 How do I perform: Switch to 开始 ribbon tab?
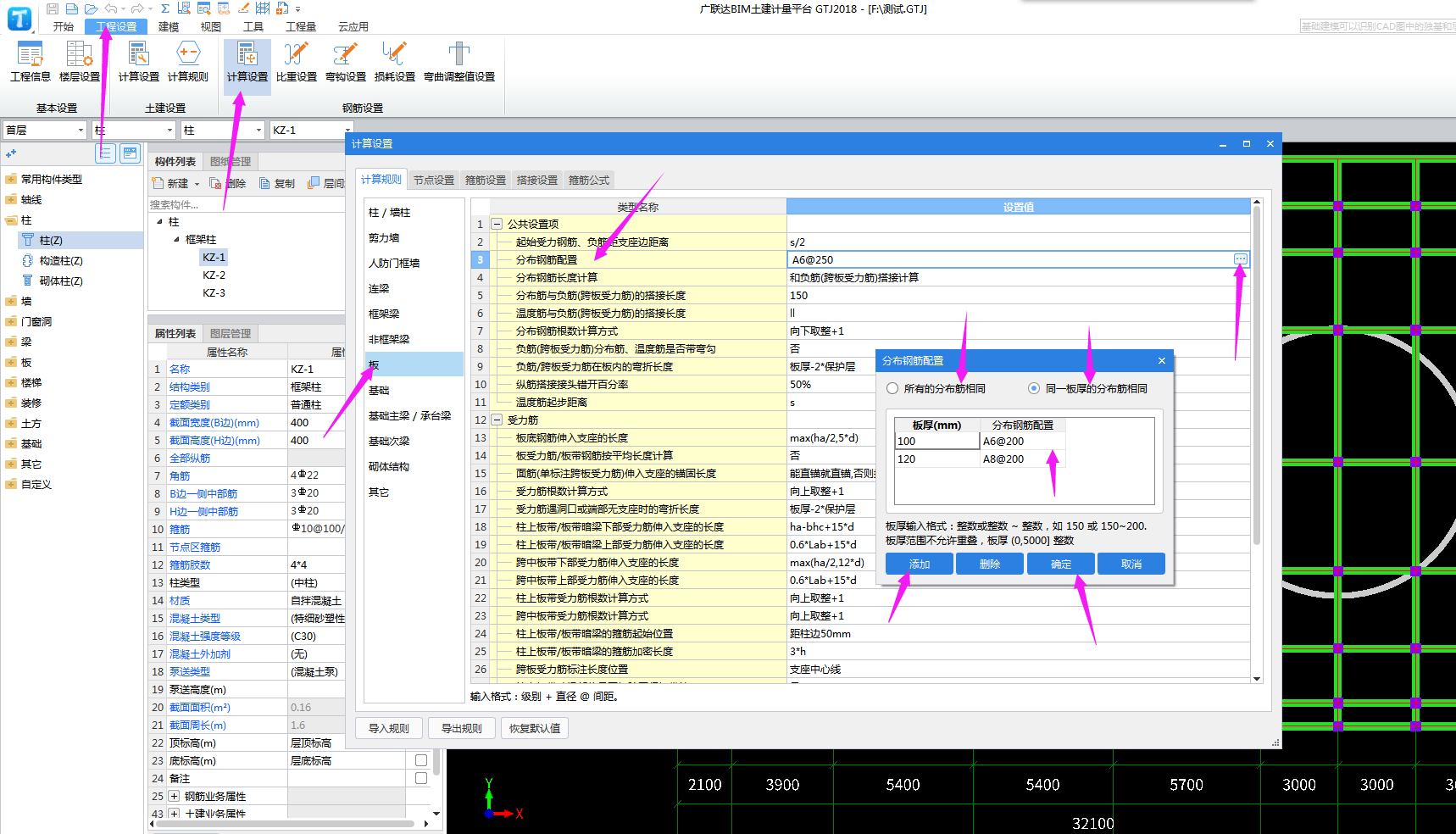pyautogui.click(x=64, y=26)
